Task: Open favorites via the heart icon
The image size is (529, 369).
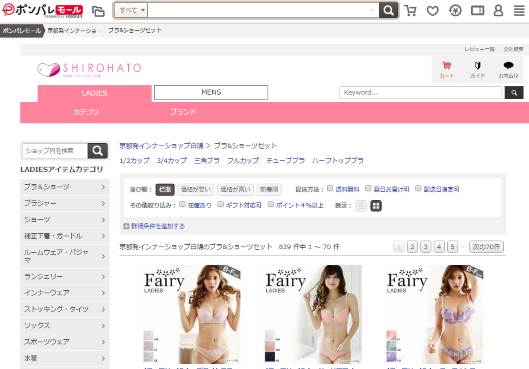Action: pos(433,11)
